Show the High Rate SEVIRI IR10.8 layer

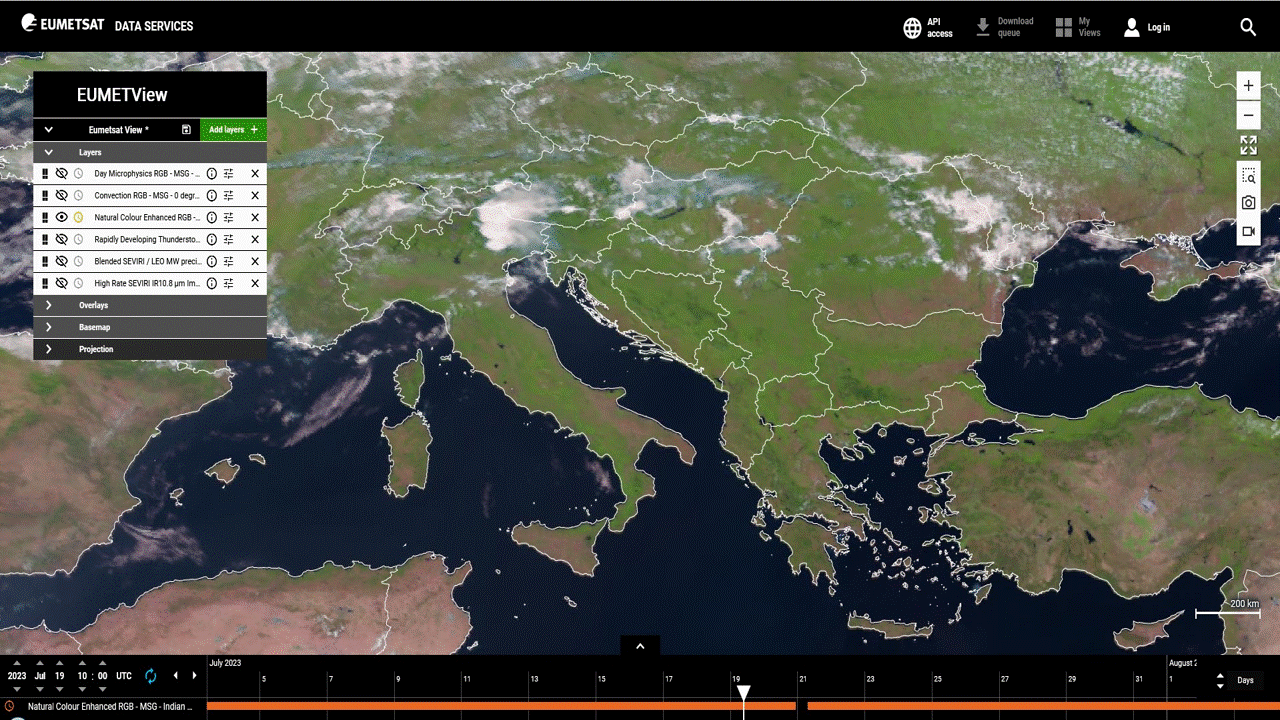click(61, 283)
